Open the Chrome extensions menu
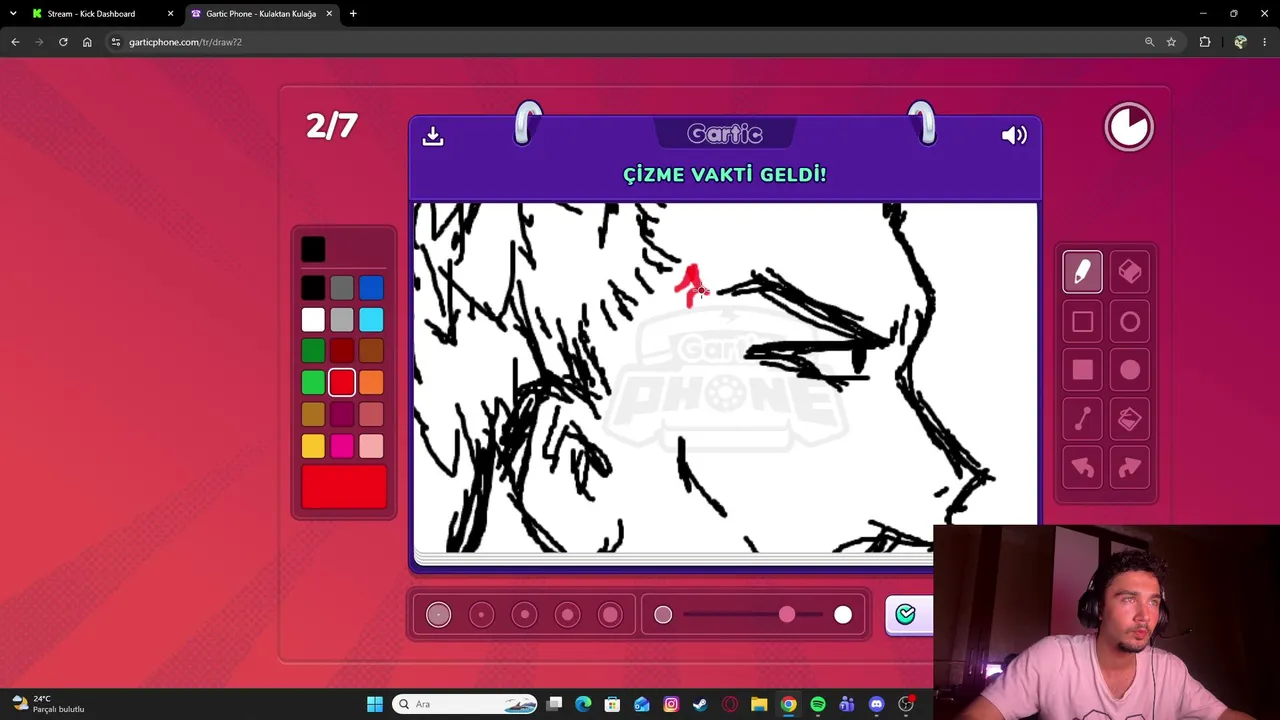The width and height of the screenshot is (1280, 720). tap(1205, 42)
